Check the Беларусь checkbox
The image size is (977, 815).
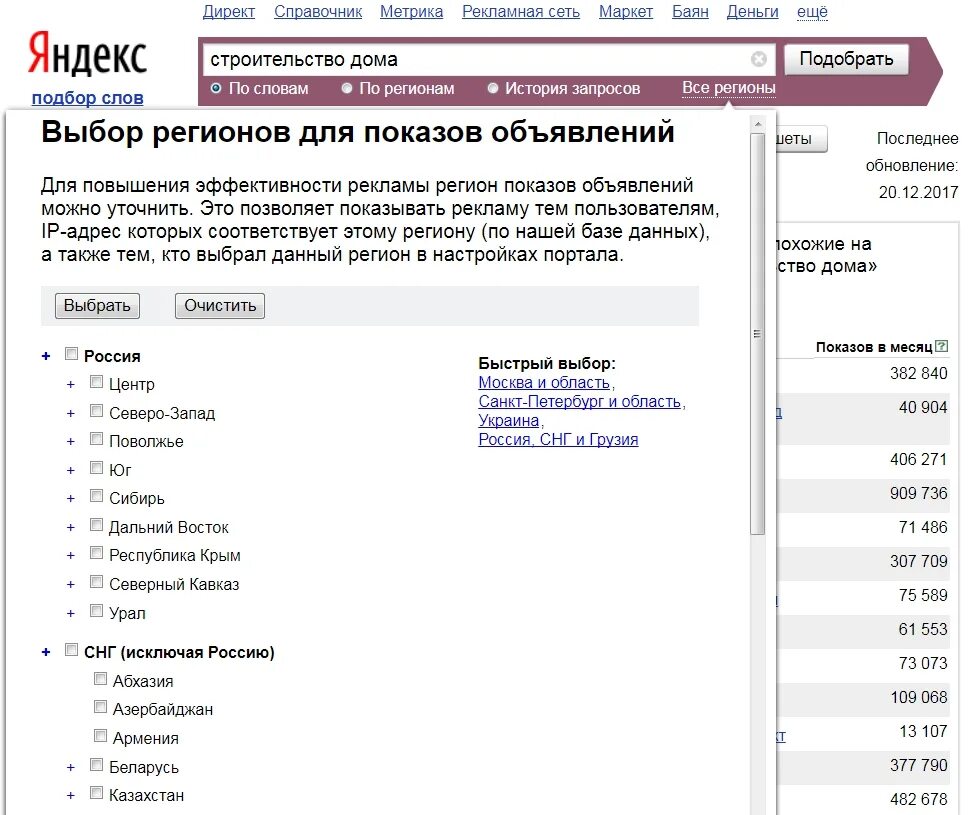(96, 765)
